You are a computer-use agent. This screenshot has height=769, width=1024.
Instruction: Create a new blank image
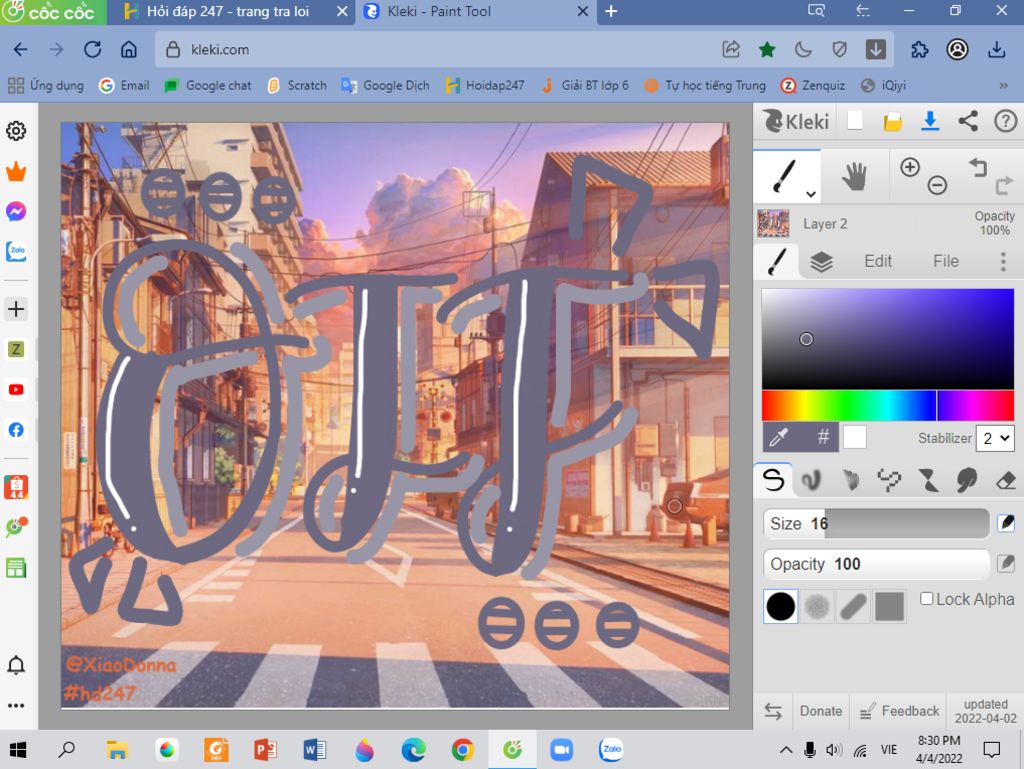coord(855,121)
